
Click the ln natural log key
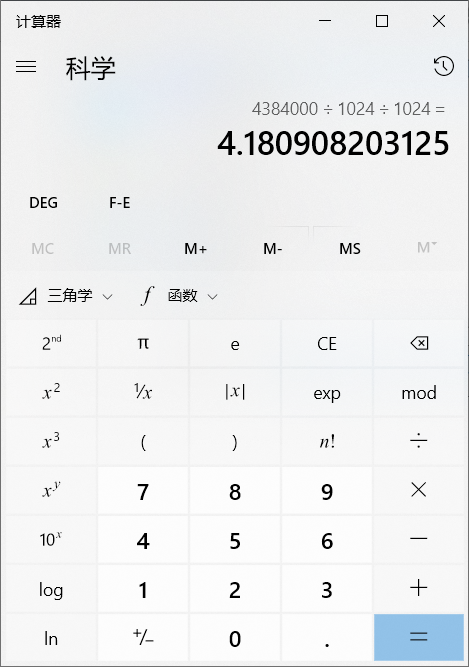pyautogui.click(x=51, y=637)
